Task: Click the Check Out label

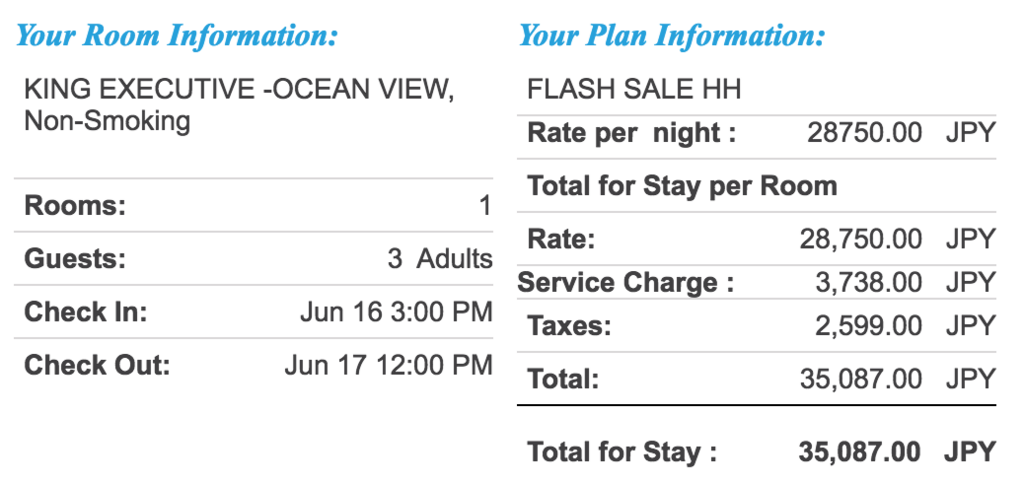Action: click(97, 366)
